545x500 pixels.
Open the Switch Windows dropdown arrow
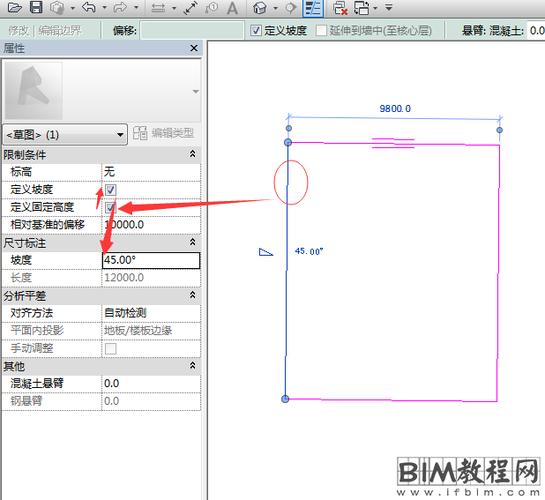pyautogui.click(x=375, y=8)
